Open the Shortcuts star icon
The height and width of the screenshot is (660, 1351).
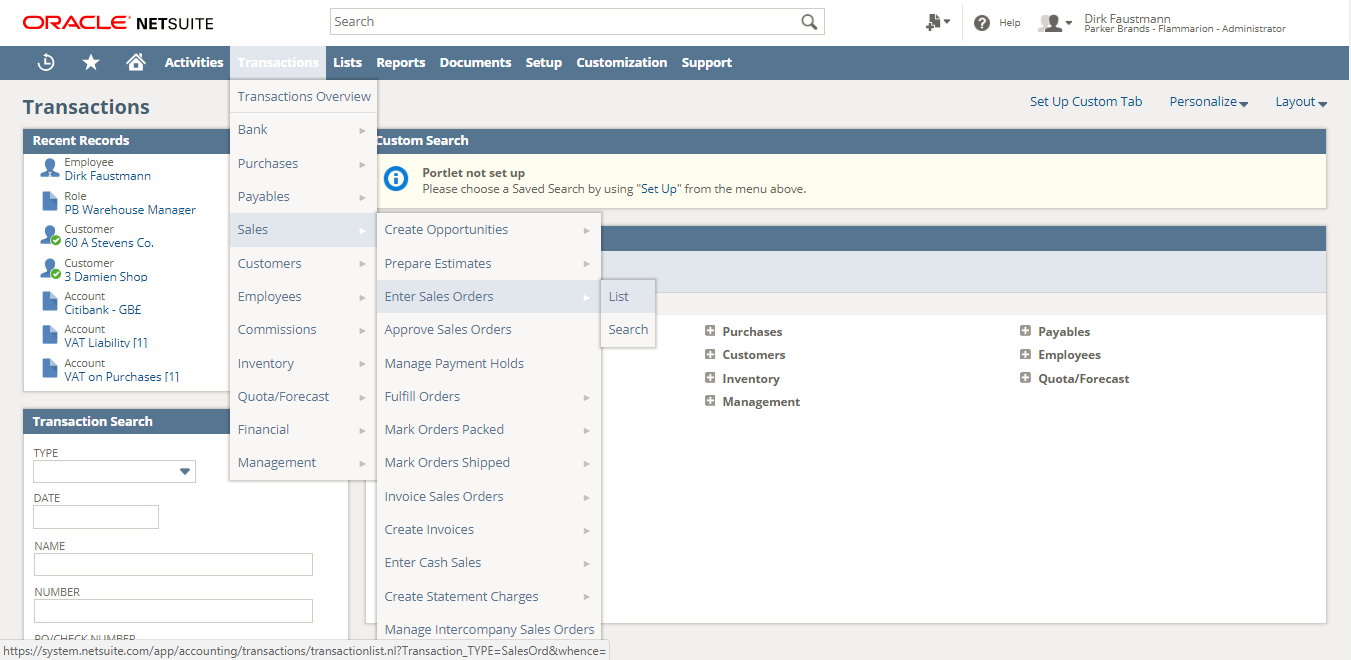91,62
